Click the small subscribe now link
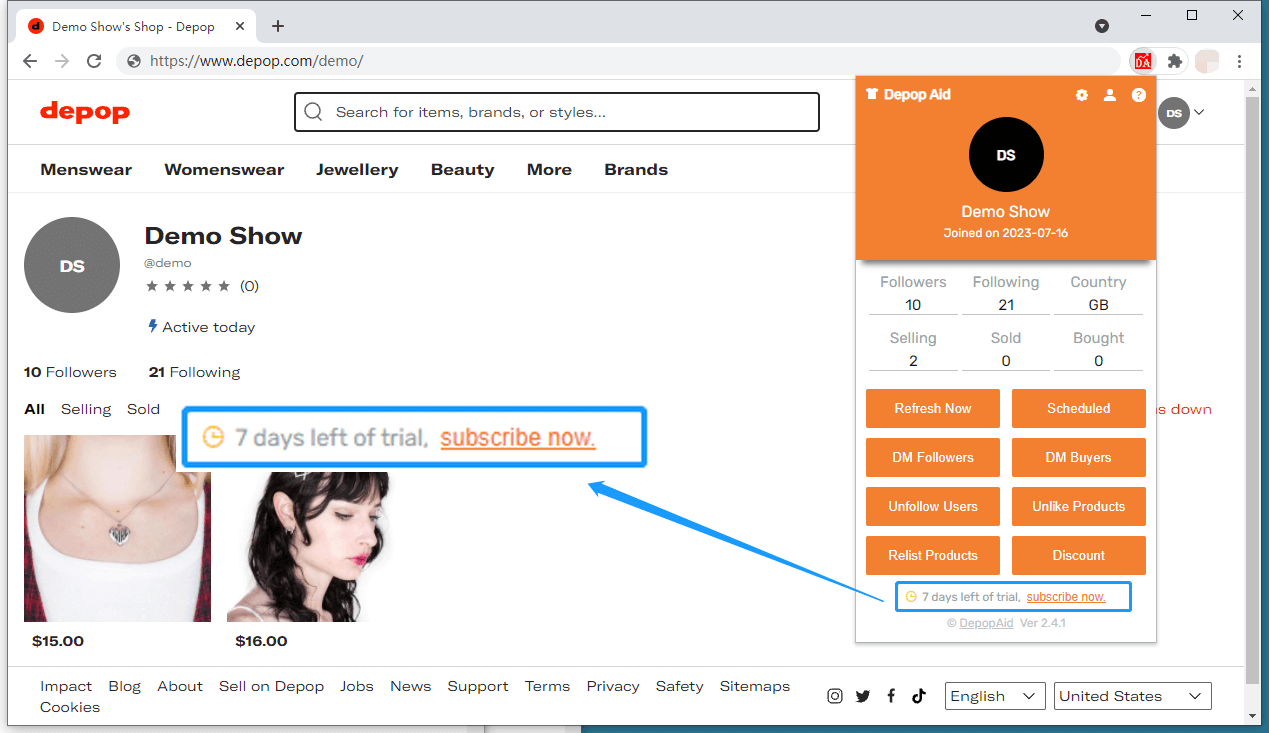 1066,597
